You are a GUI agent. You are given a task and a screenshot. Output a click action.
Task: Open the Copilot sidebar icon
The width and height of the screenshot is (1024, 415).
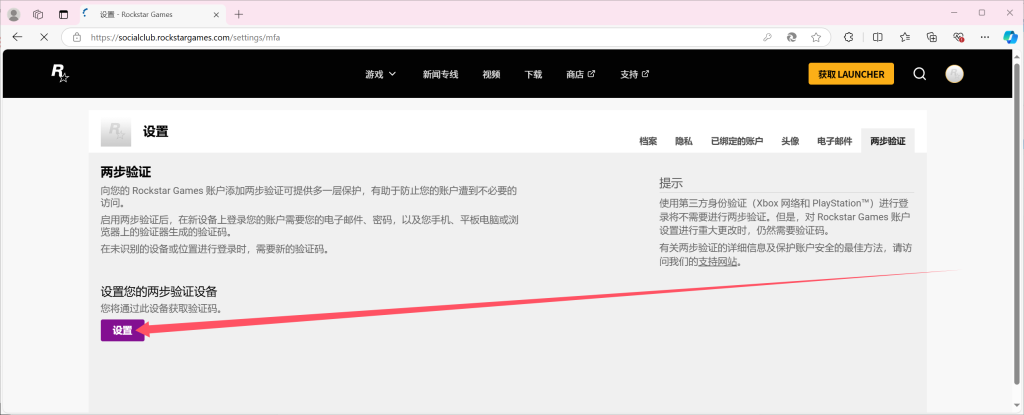pos(1010,37)
